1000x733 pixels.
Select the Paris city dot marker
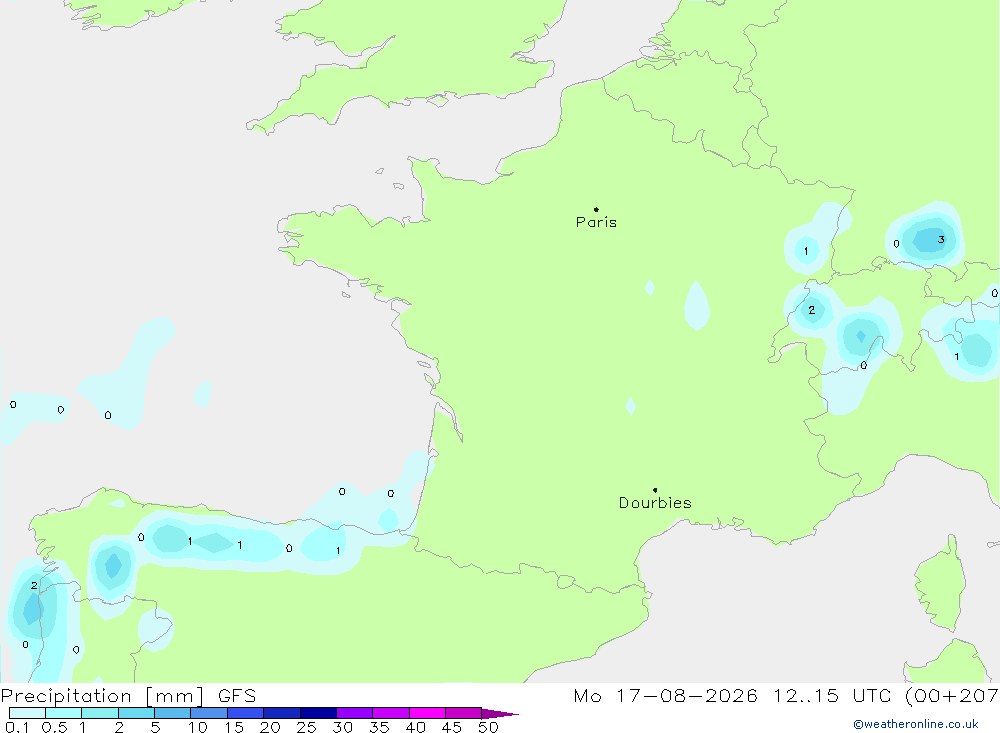[x=596, y=209]
